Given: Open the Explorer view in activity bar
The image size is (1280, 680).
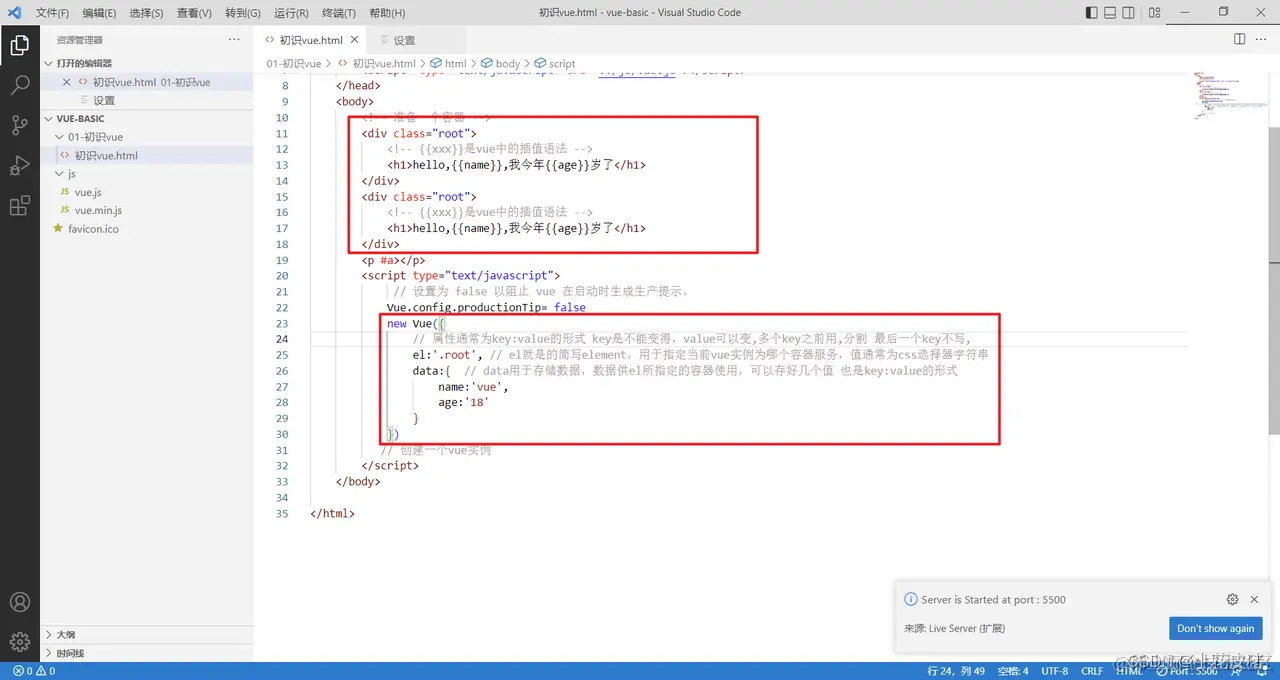Looking at the screenshot, I should point(19,46).
